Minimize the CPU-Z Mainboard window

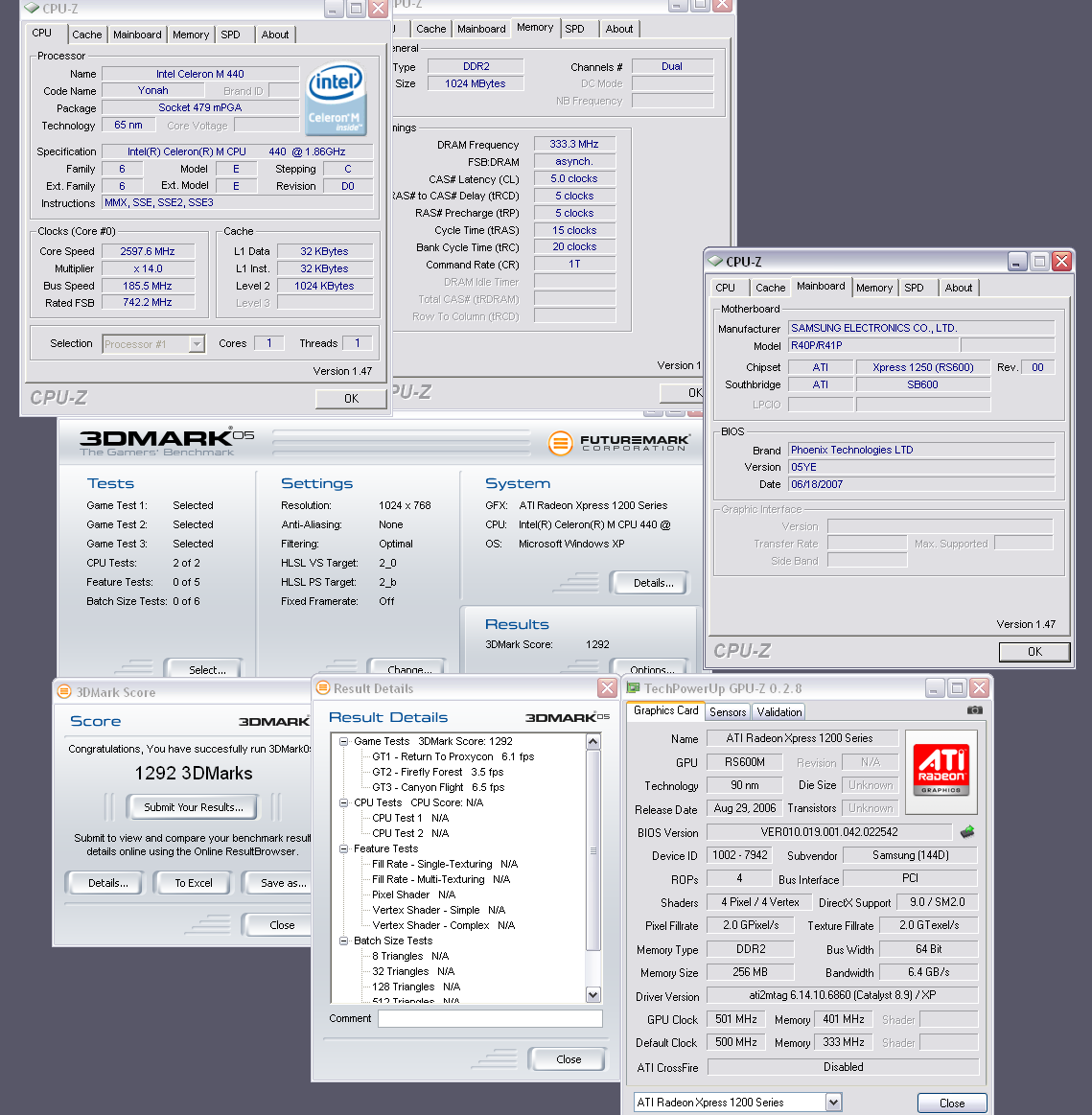pos(1017,261)
